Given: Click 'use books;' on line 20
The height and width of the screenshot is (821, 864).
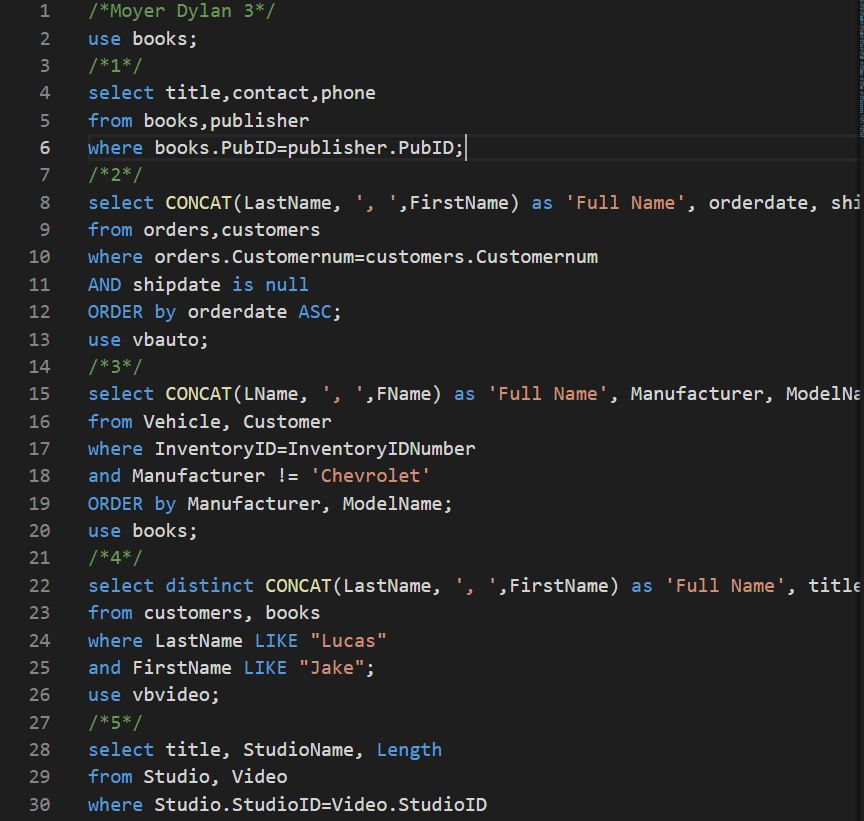Looking at the screenshot, I should pyautogui.click(x=142, y=531).
